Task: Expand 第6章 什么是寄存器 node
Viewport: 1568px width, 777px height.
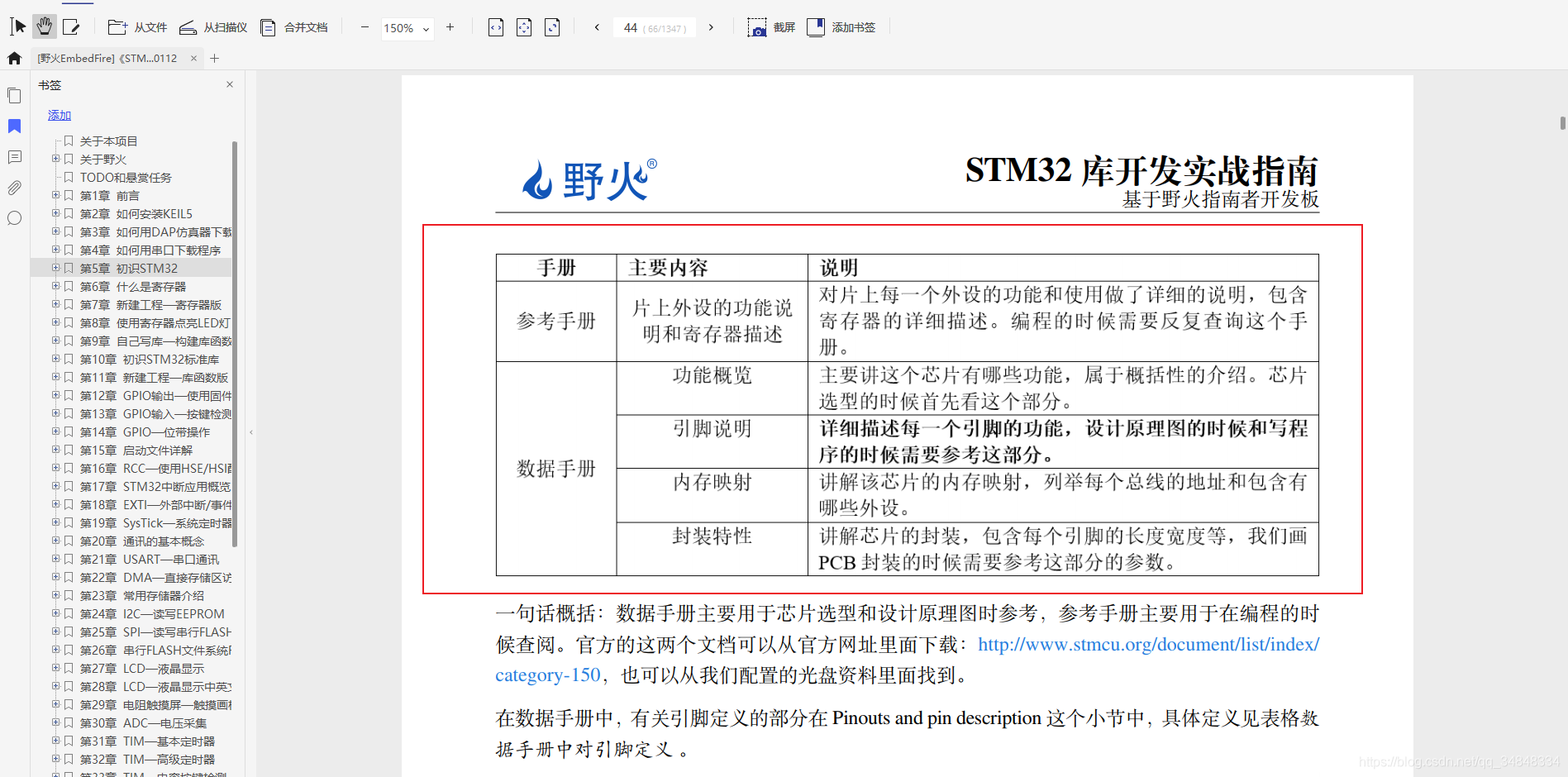Action: (x=55, y=286)
